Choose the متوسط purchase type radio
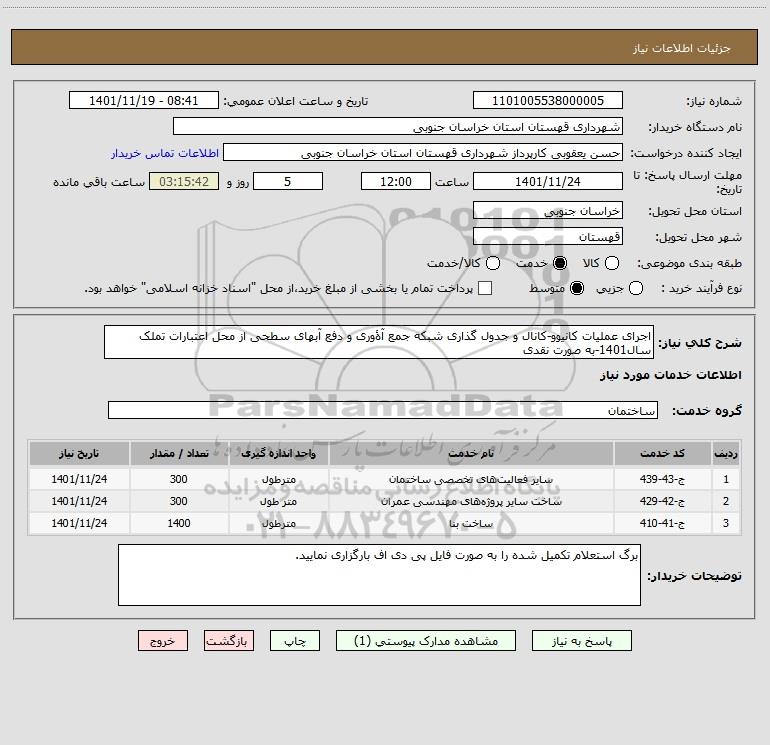 (577, 288)
